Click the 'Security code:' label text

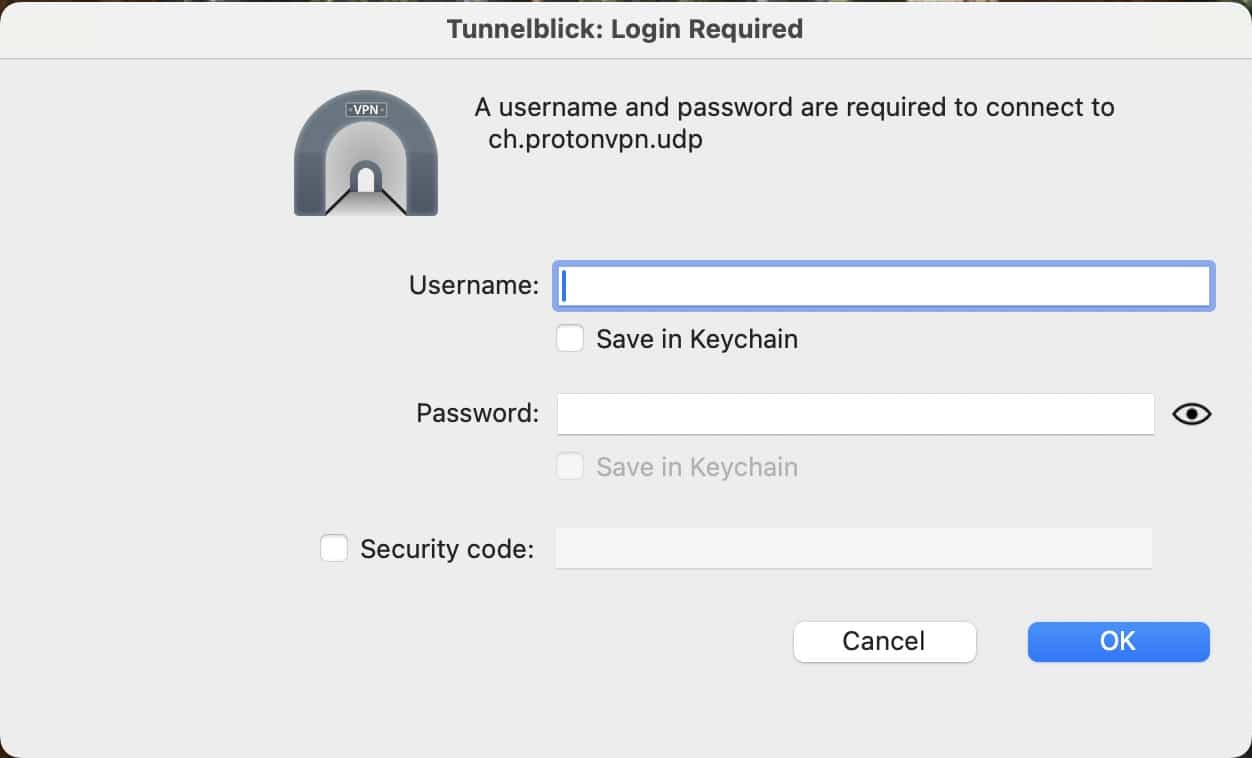click(x=447, y=549)
